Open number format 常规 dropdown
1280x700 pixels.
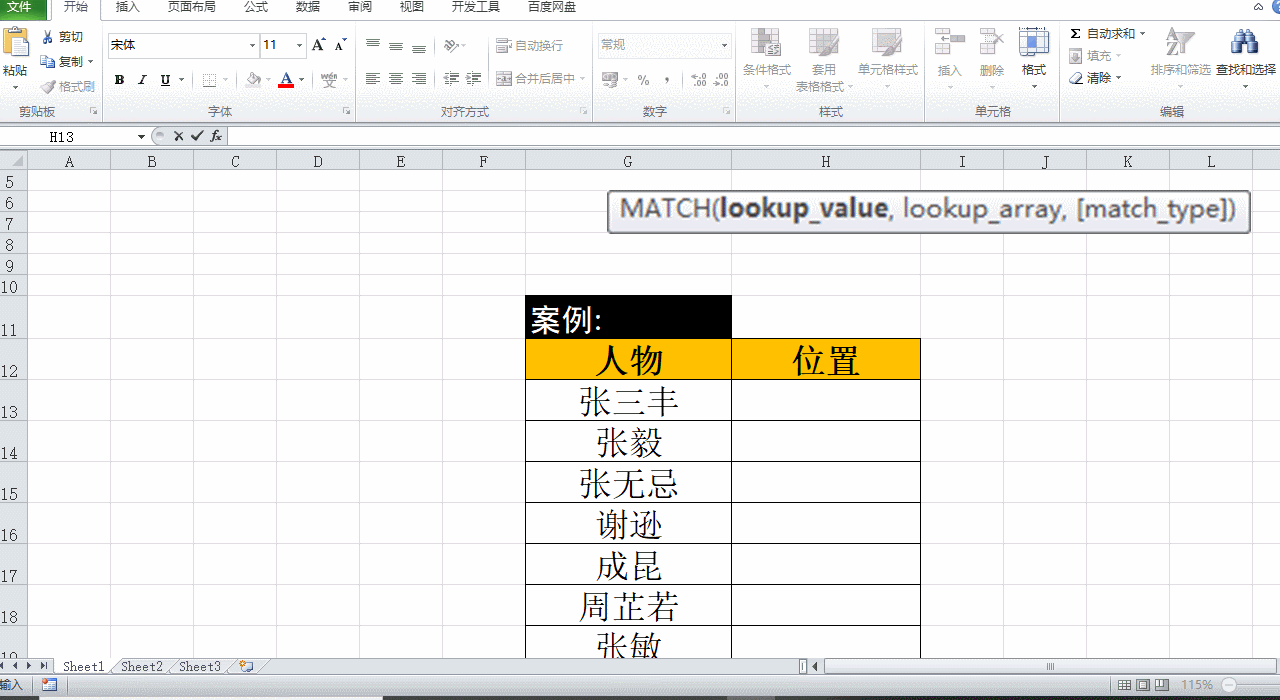point(725,45)
